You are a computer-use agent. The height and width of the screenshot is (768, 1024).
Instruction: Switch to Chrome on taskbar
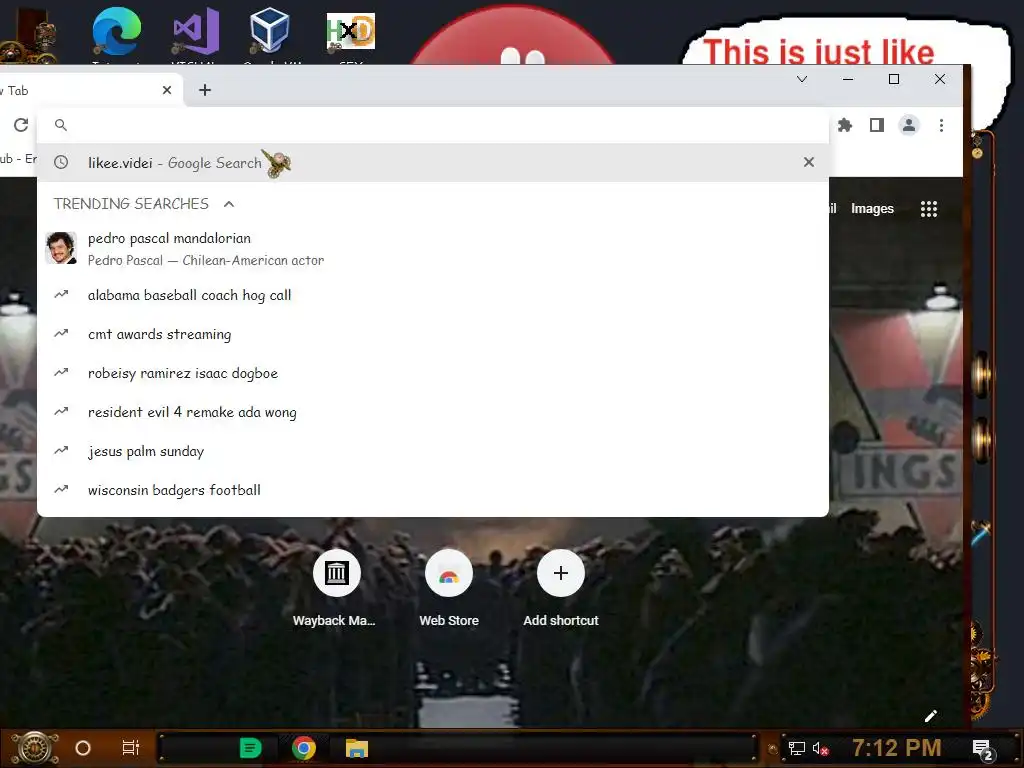click(304, 748)
